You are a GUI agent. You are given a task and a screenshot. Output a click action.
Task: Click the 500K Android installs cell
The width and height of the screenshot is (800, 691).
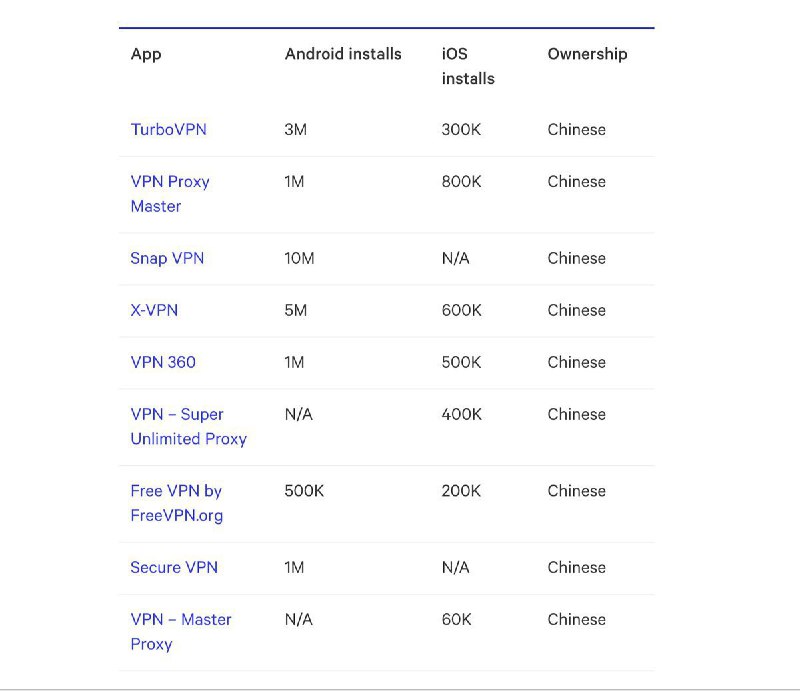tap(304, 491)
